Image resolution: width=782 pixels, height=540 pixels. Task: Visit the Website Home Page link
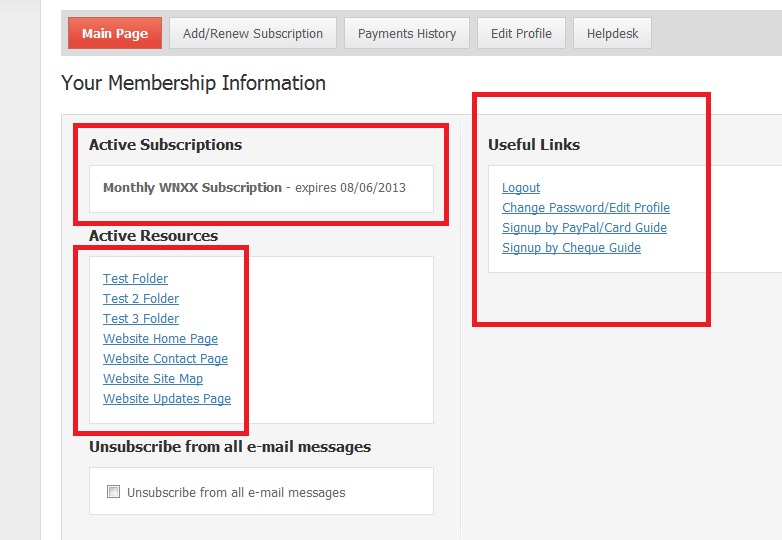click(160, 339)
